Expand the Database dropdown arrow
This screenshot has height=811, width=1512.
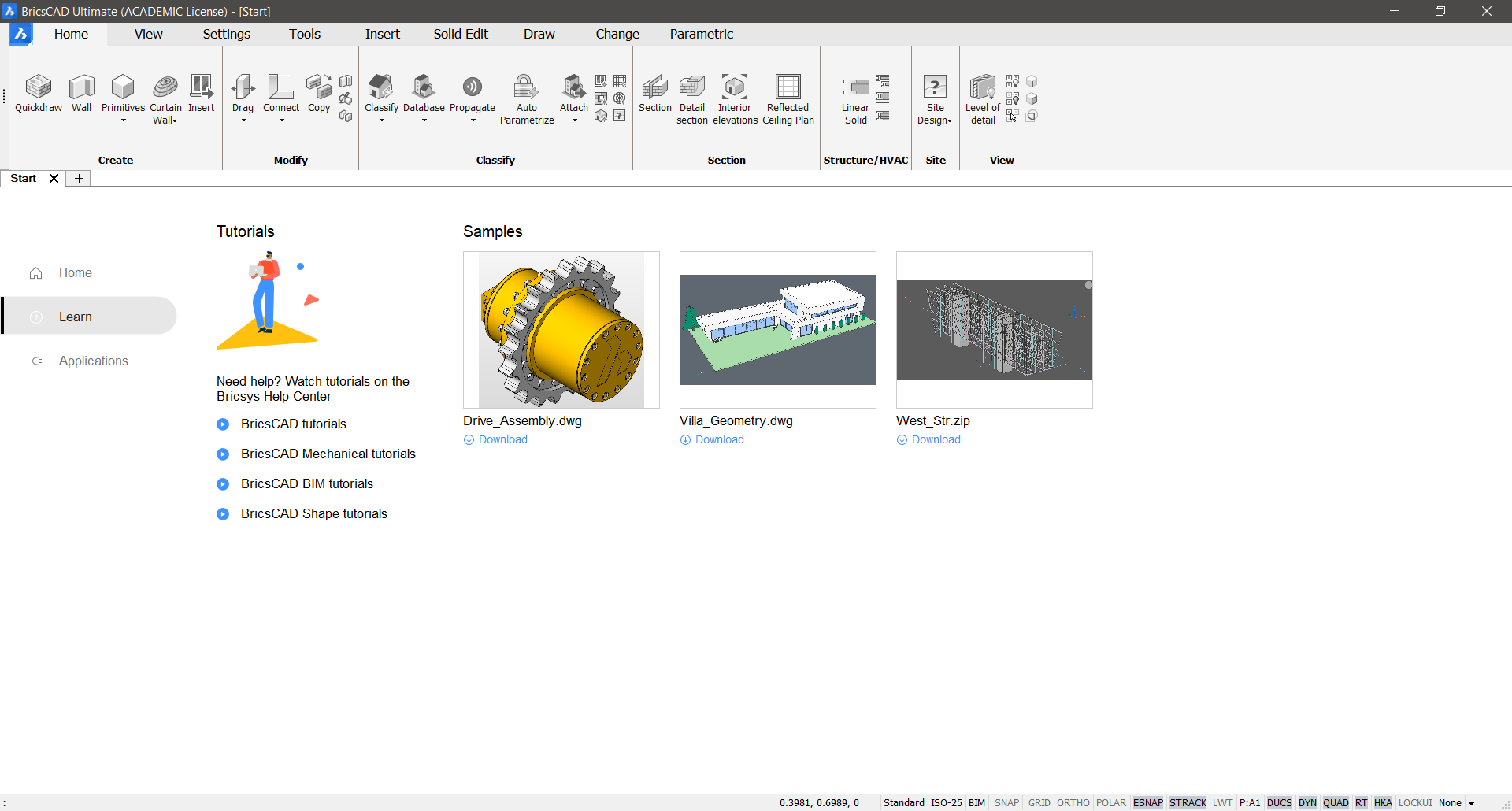424,120
